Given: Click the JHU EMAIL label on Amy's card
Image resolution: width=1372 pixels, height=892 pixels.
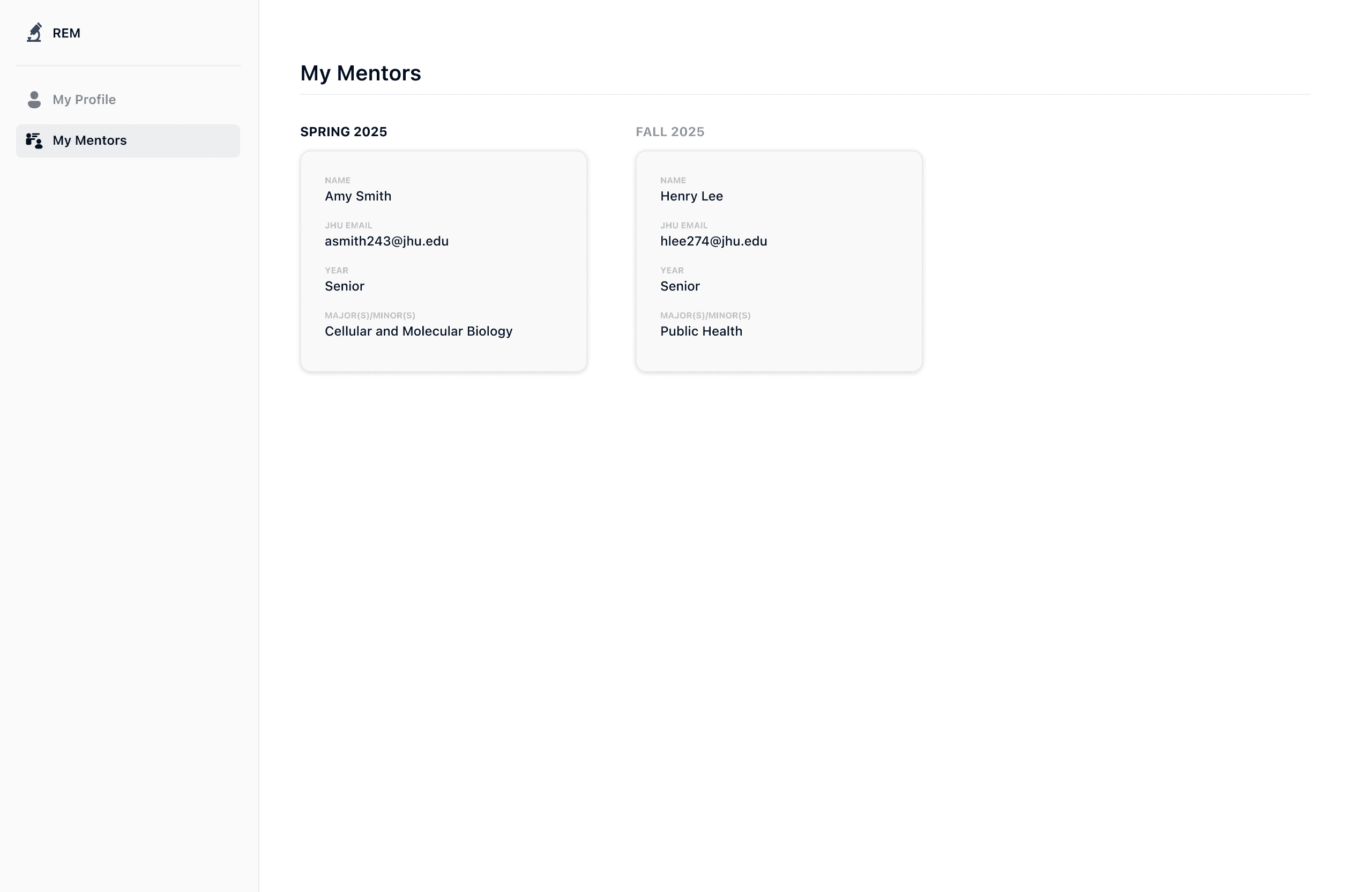Looking at the screenshot, I should [x=348, y=226].
